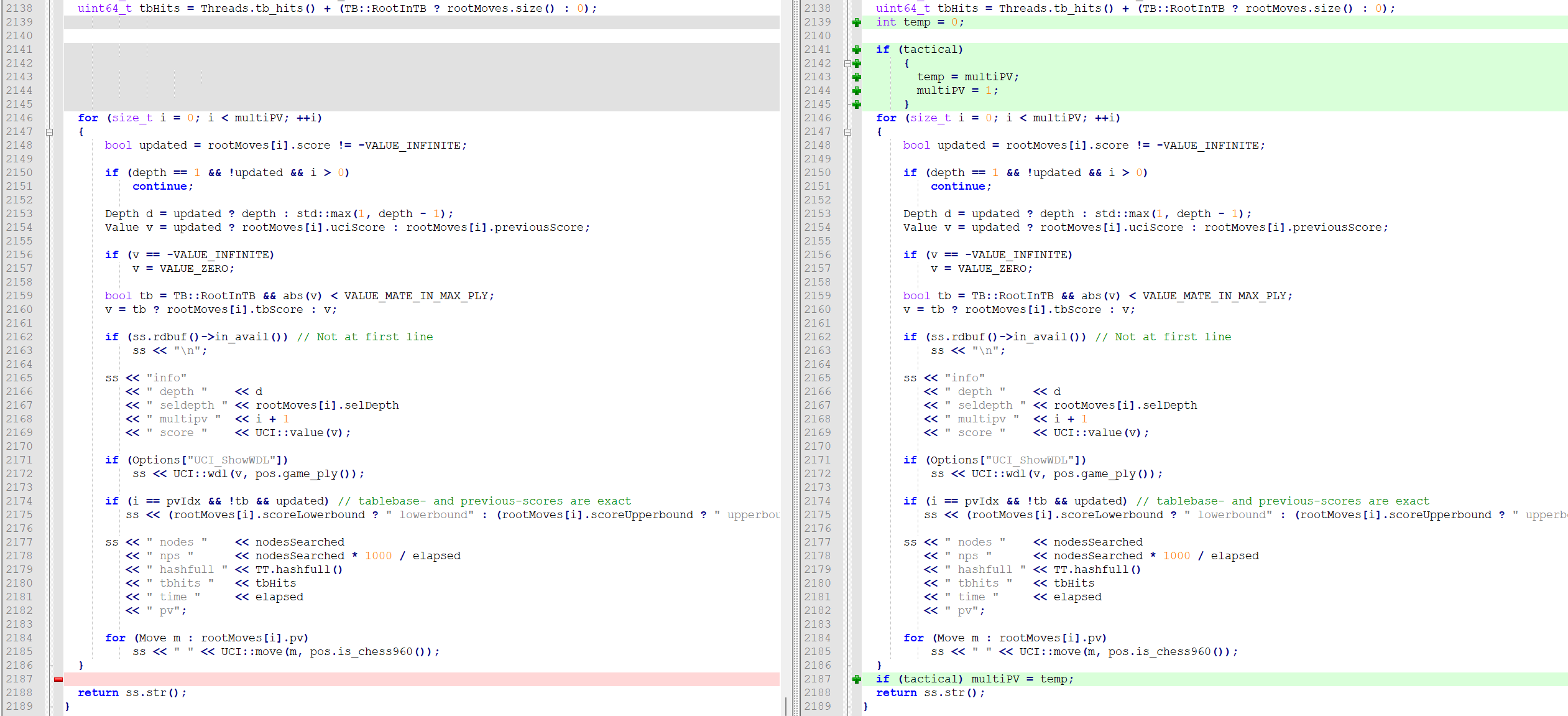
Task: Click 'for (Move m : rootMoves[i].pv)' in left pane
Action: coord(207,638)
